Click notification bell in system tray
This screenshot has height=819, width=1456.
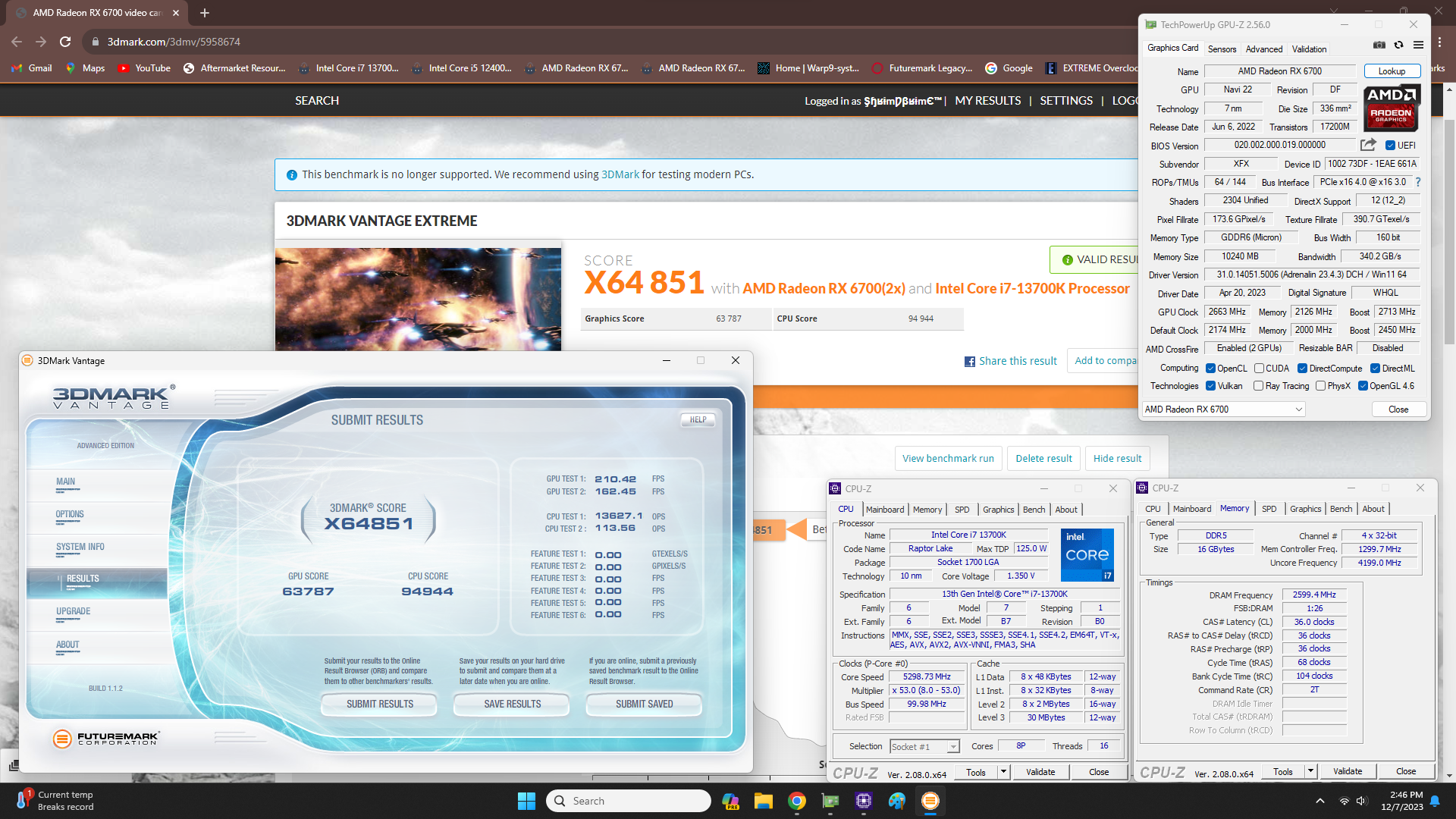1435,801
